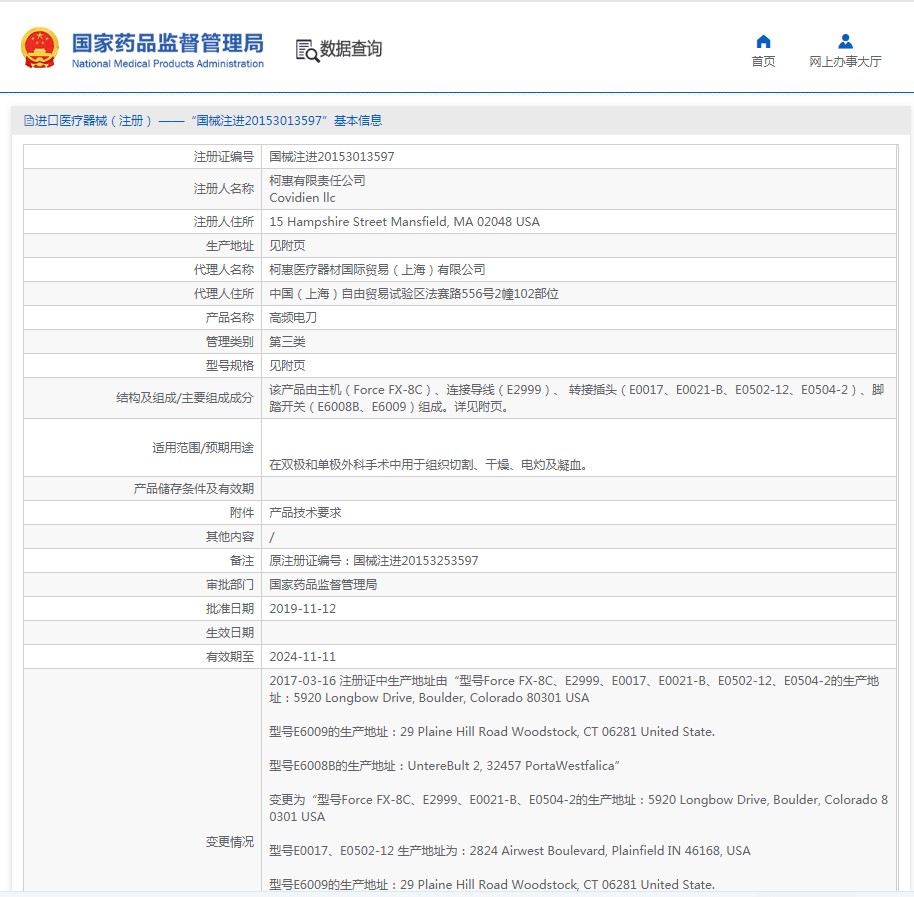Image resolution: width=914 pixels, height=897 pixels.
Task: Click the 附件 field label
Action: 242,513
